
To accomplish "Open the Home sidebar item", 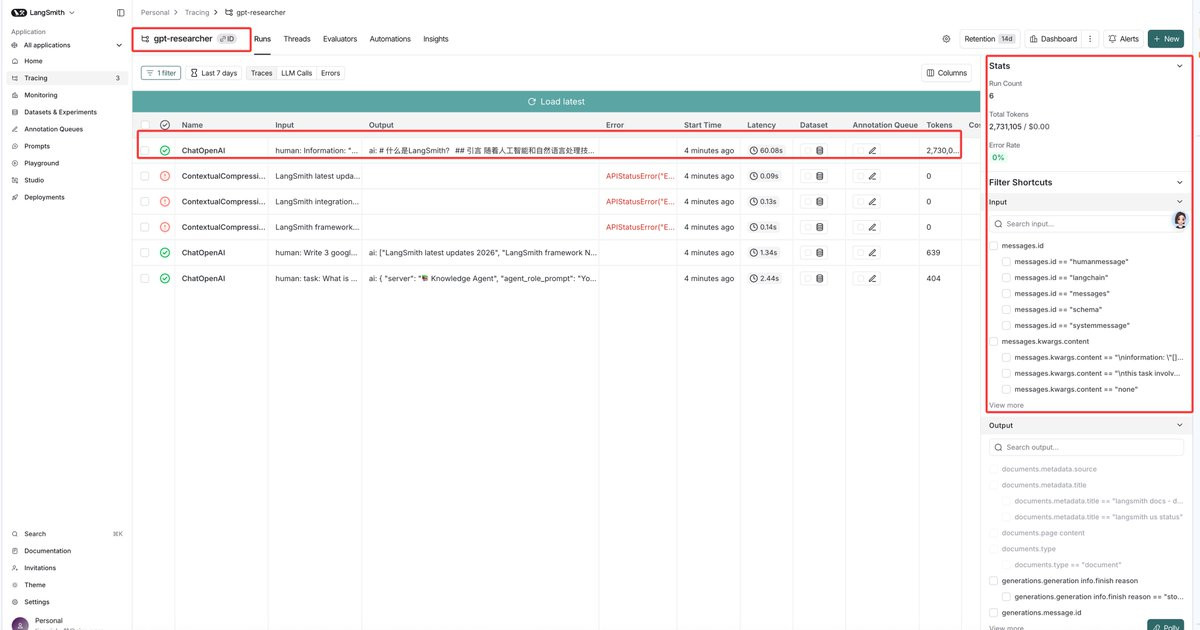I will click(x=33, y=61).
